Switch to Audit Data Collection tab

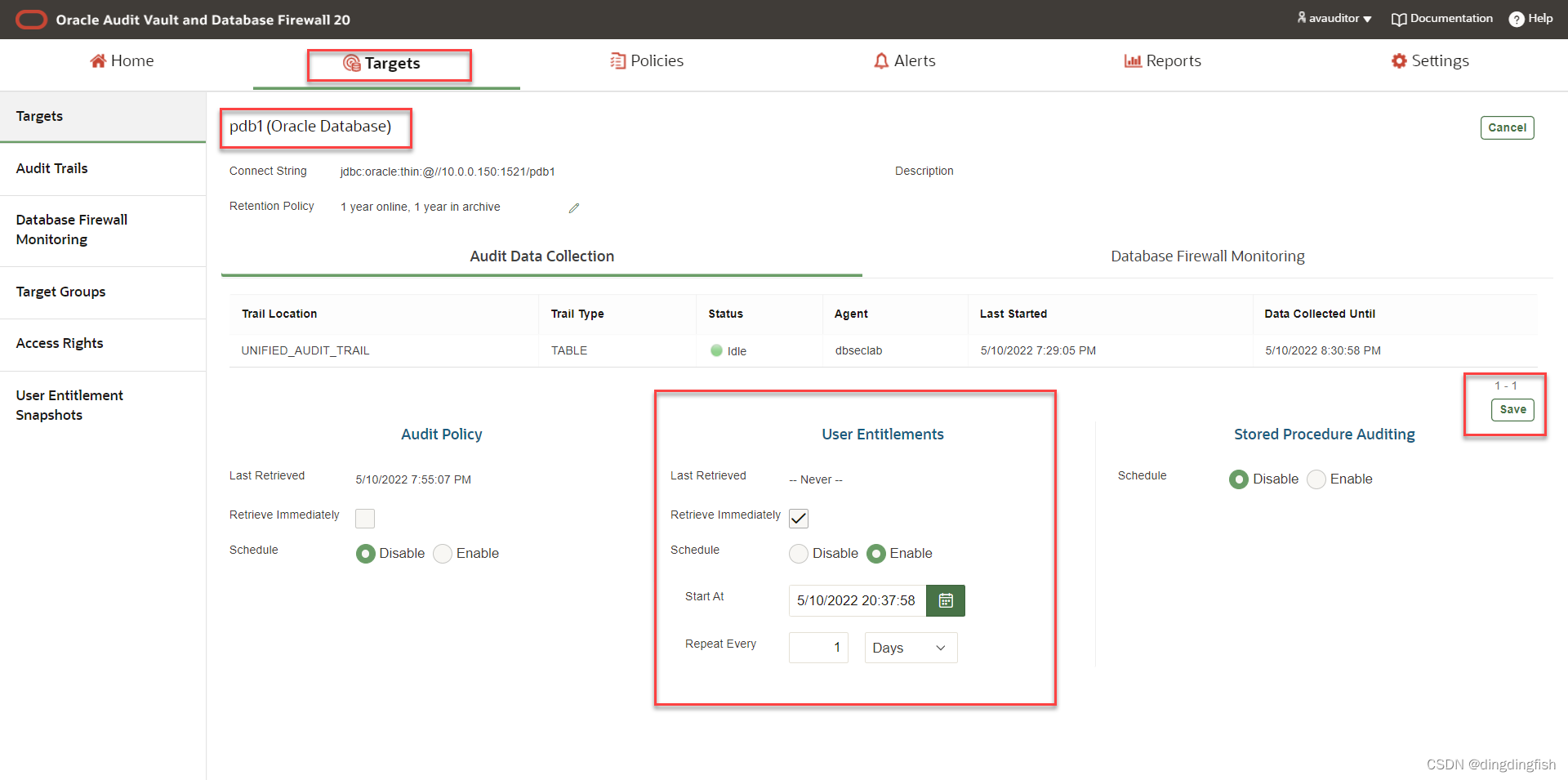(x=541, y=257)
